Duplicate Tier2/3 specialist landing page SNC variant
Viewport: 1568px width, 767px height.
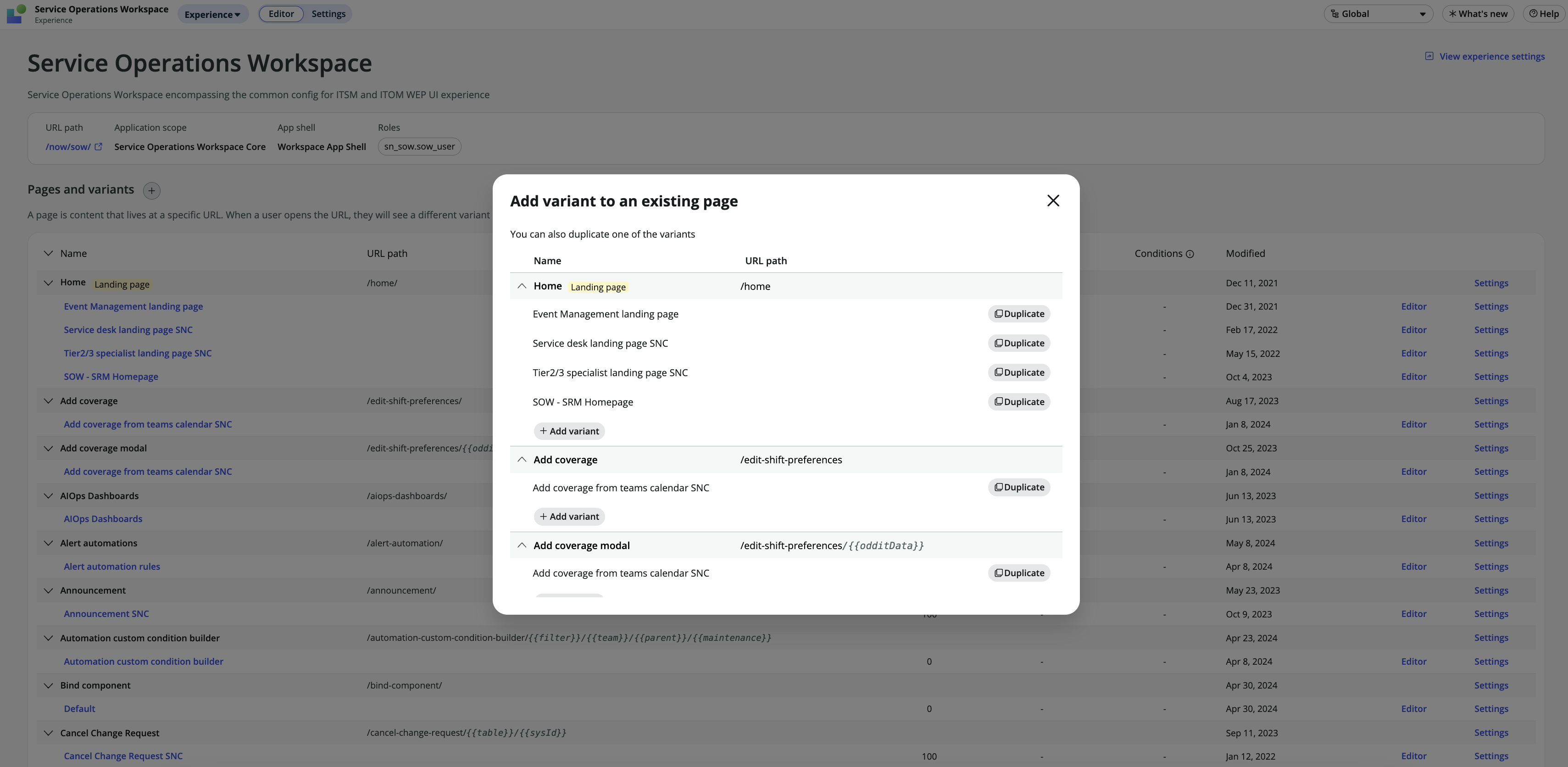pos(1019,372)
